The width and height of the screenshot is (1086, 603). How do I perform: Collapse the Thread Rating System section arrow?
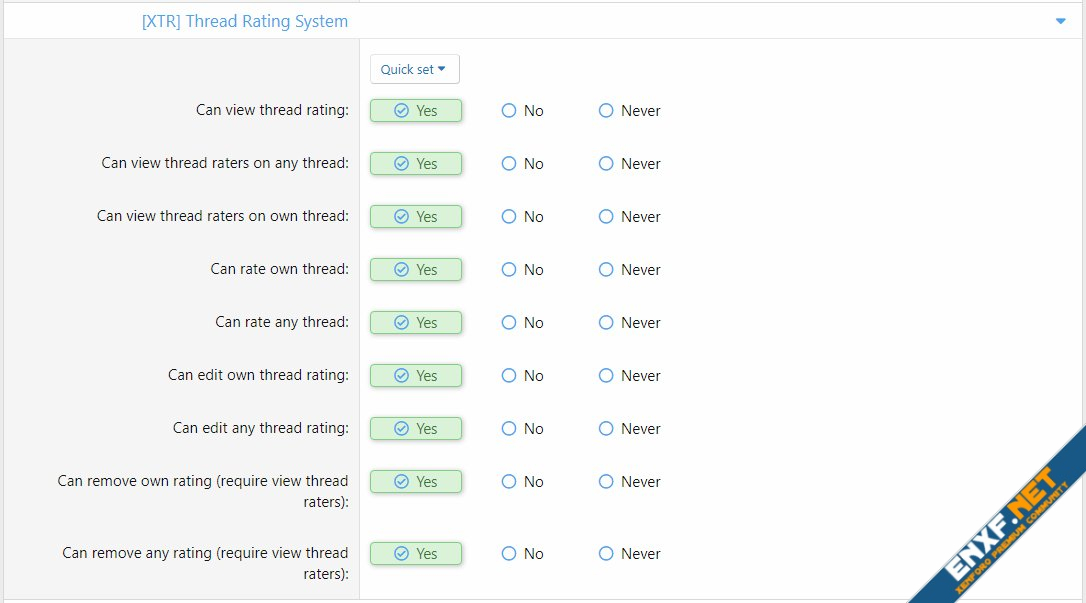click(1060, 21)
